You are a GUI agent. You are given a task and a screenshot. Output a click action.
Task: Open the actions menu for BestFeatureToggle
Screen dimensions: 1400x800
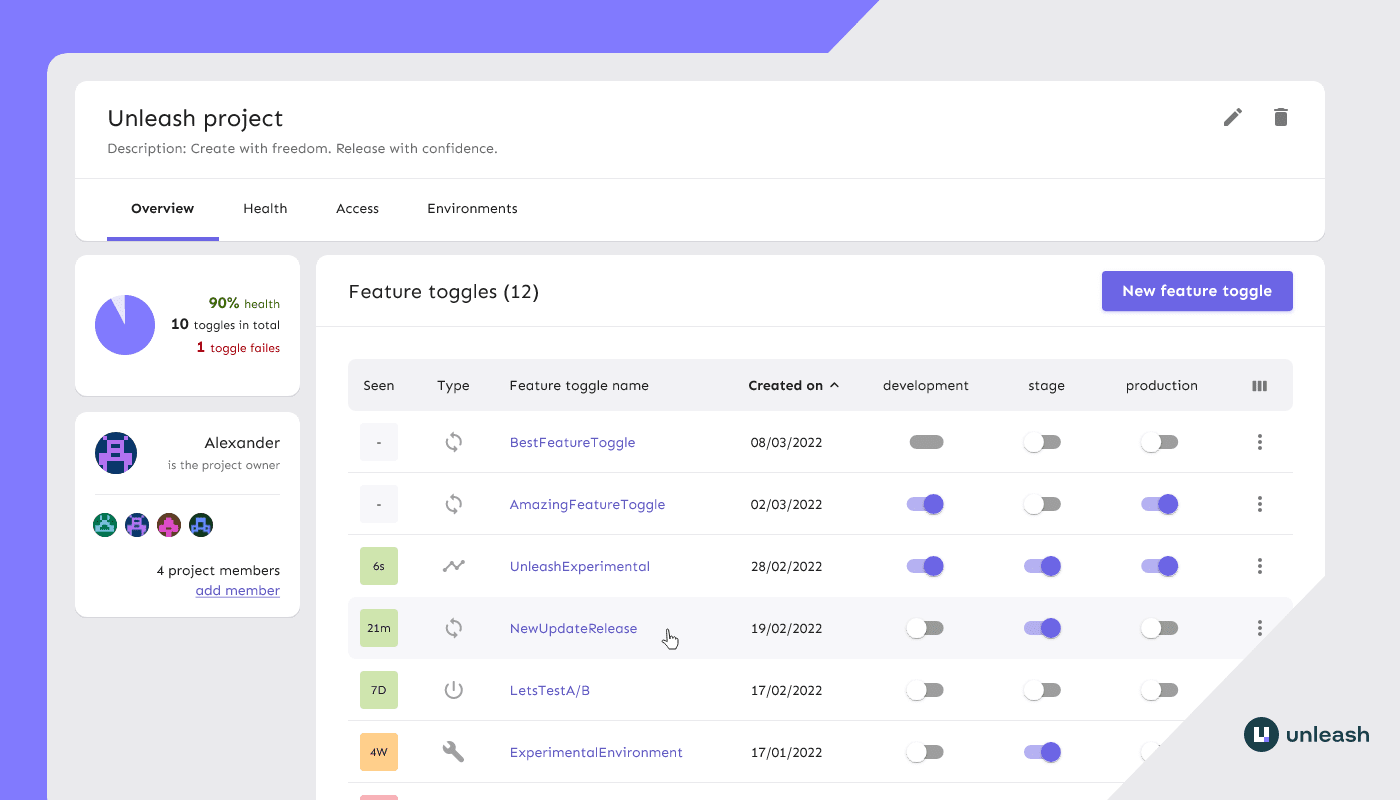[x=1260, y=441]
